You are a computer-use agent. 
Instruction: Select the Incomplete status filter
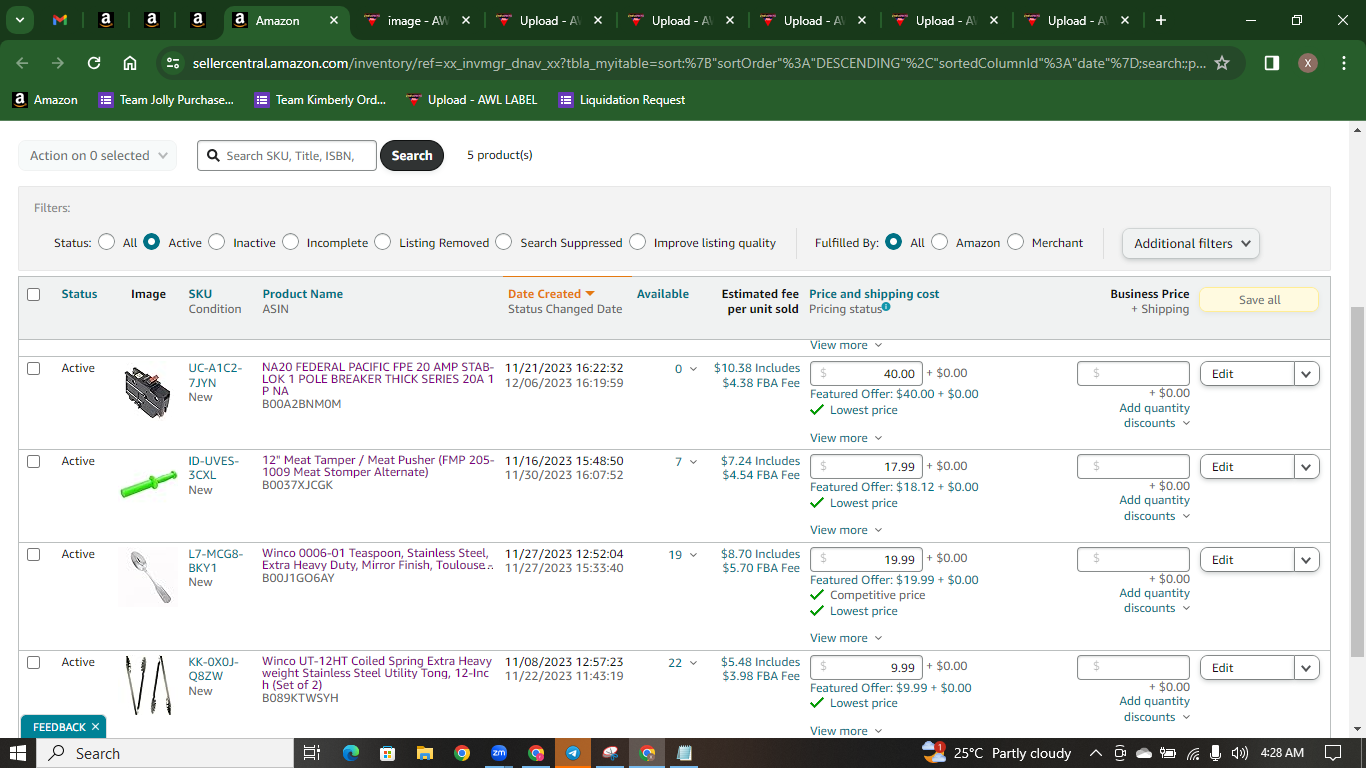click(291, 242)
